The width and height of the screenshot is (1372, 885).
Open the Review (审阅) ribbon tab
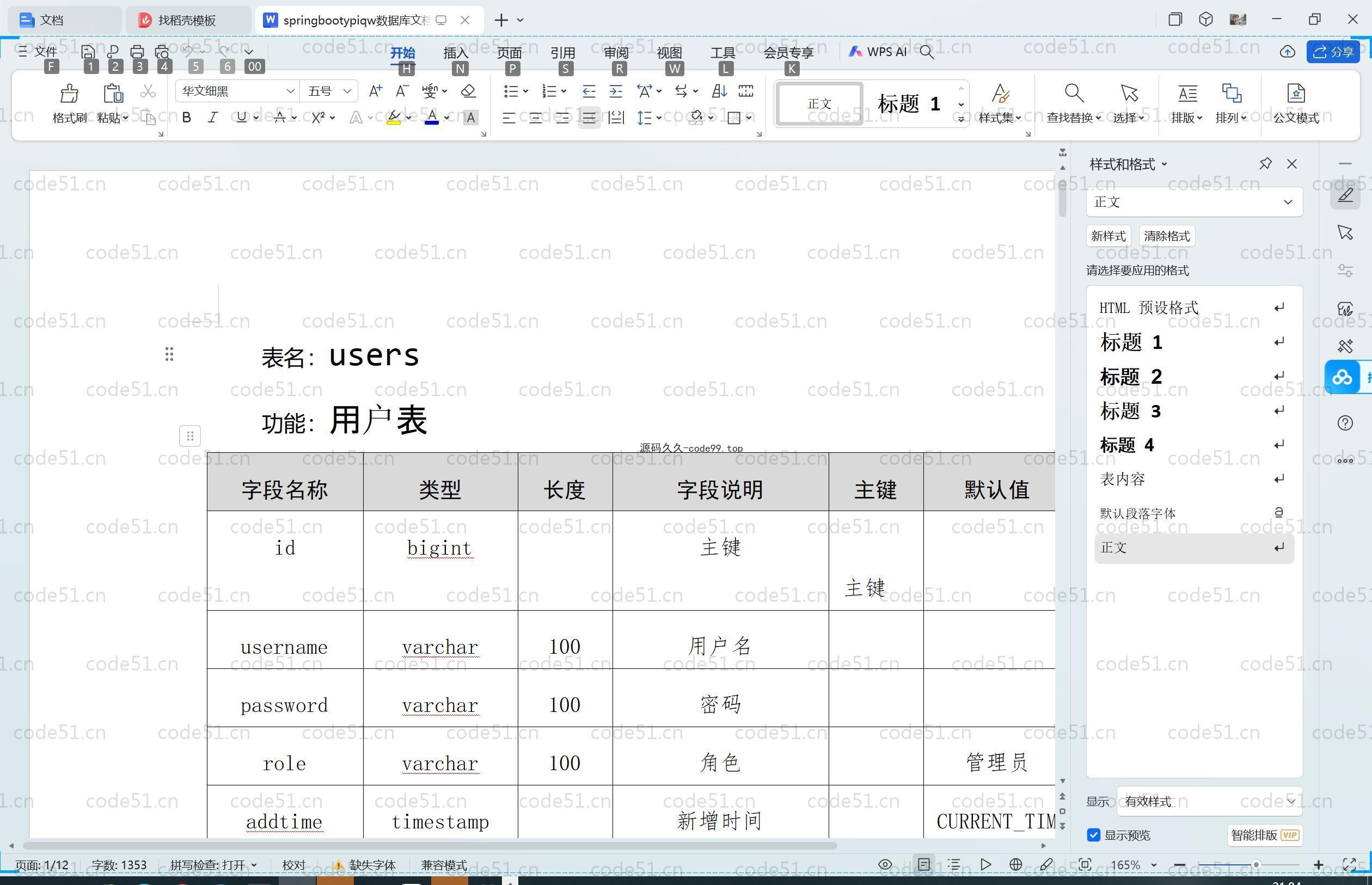point(616,52)
